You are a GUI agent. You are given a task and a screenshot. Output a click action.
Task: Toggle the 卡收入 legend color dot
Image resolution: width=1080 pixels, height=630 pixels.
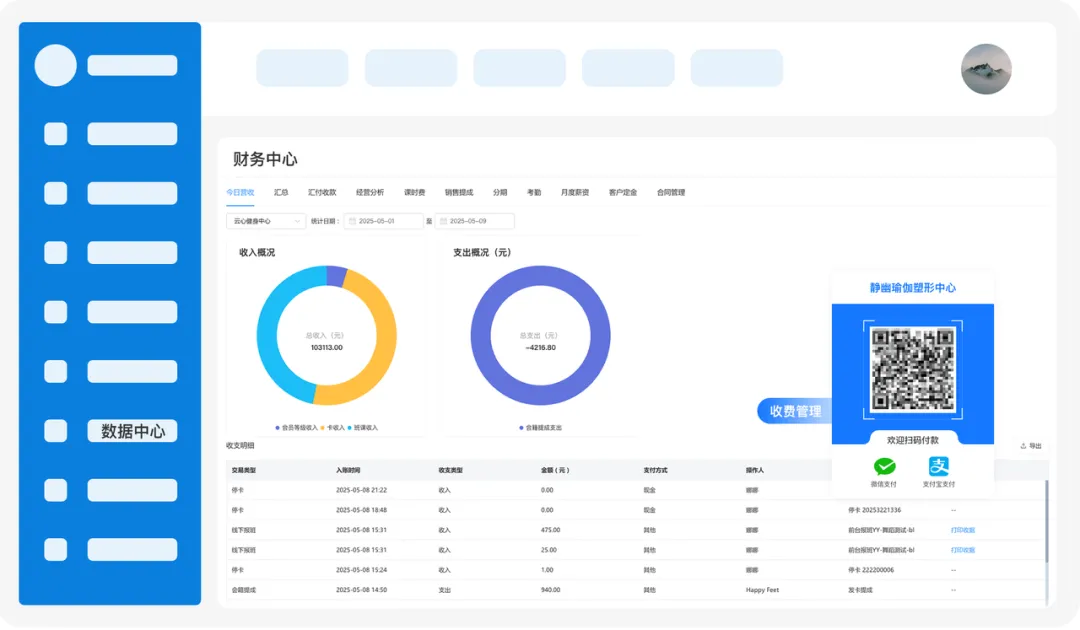tap(322, 428)
